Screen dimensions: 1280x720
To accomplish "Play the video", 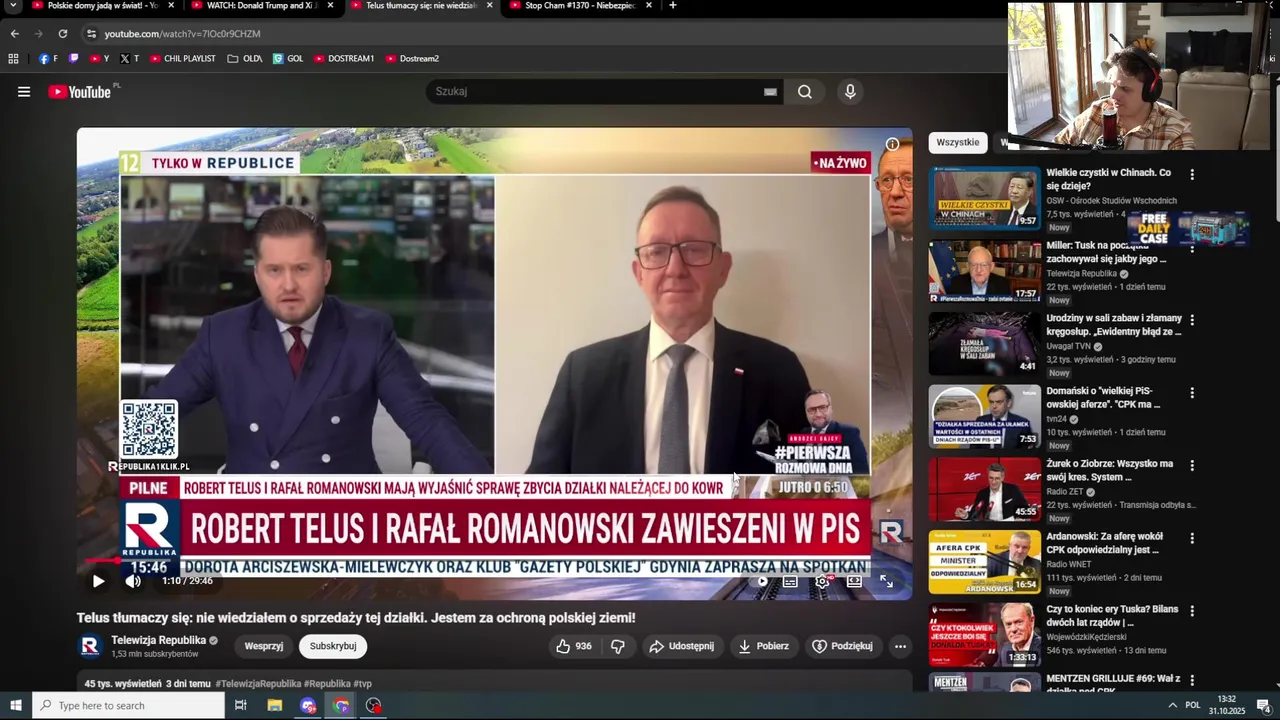I will click(98, 581).
